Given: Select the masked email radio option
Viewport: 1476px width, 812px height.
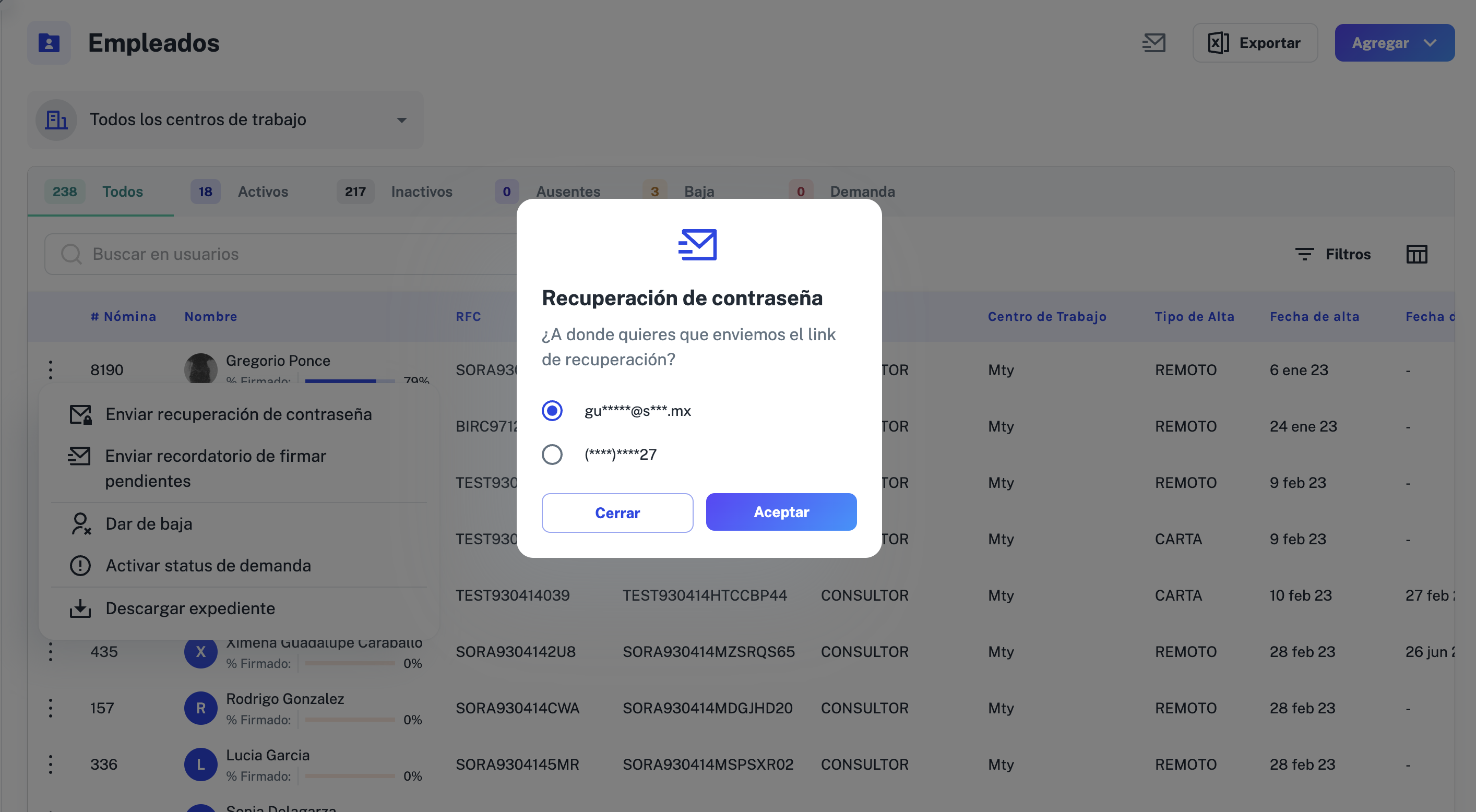Looking at the screenshot, I should click(x=552, y=410).
